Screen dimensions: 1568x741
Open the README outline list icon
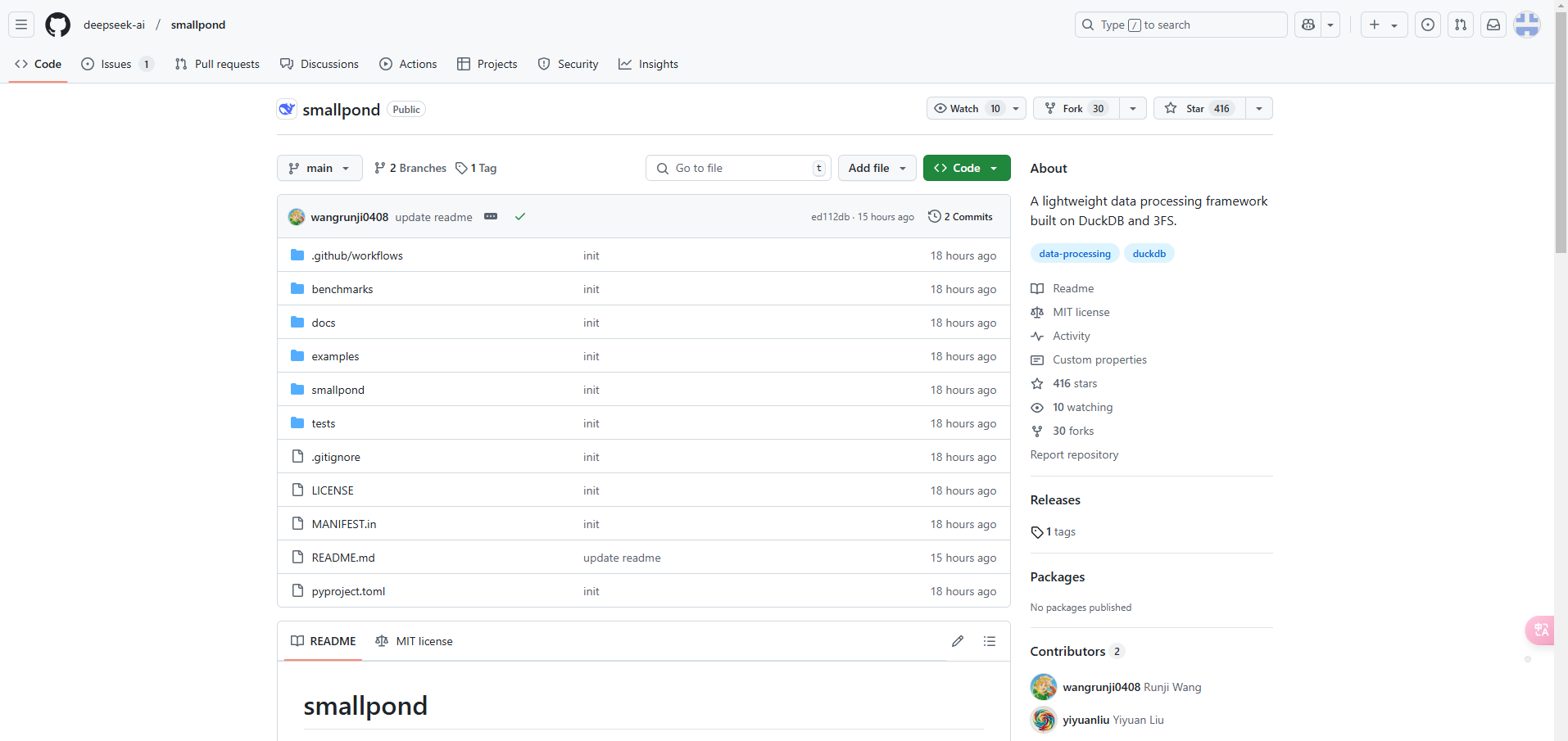990,641
